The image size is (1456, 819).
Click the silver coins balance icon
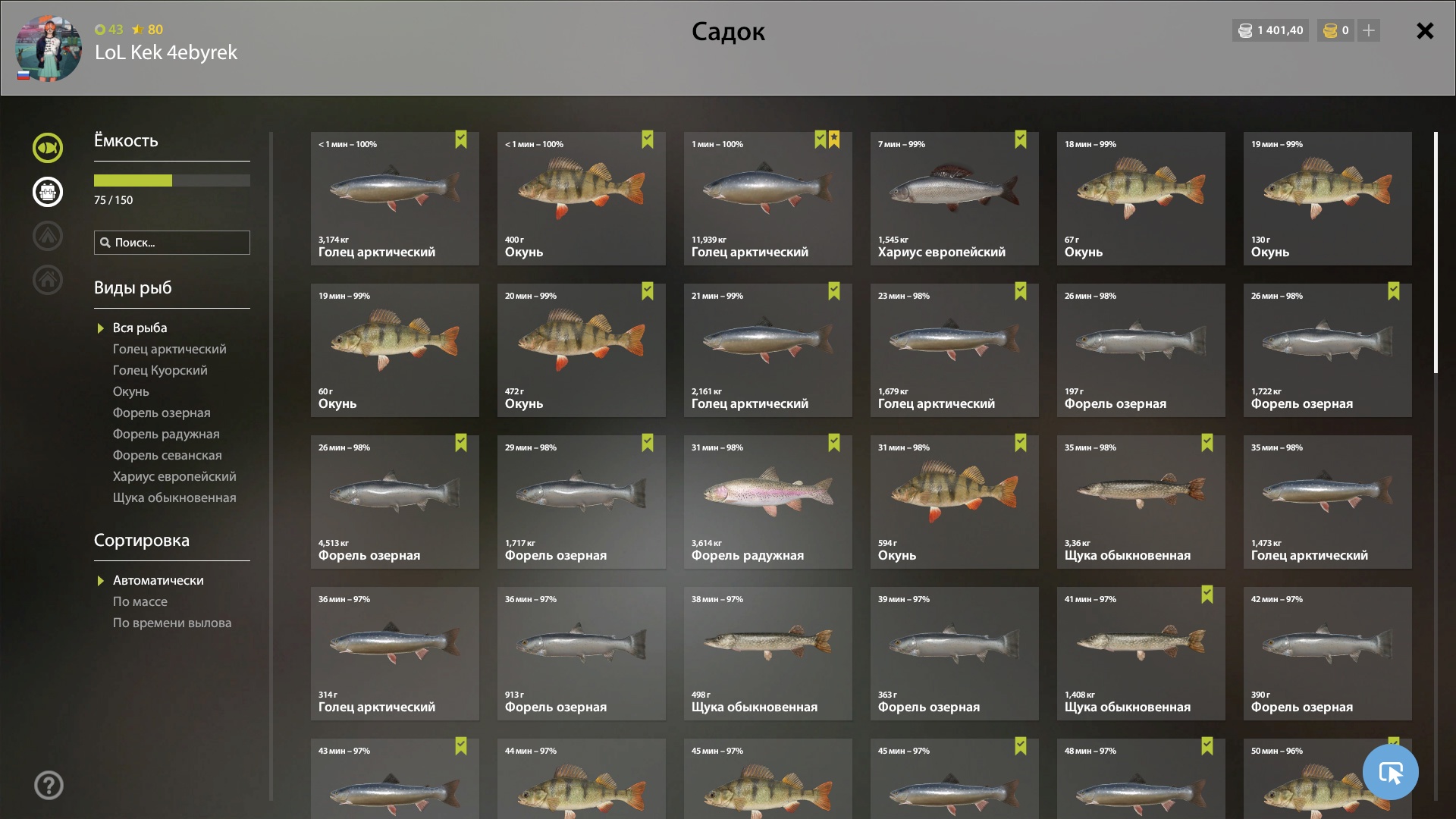tap(1245, 30)
